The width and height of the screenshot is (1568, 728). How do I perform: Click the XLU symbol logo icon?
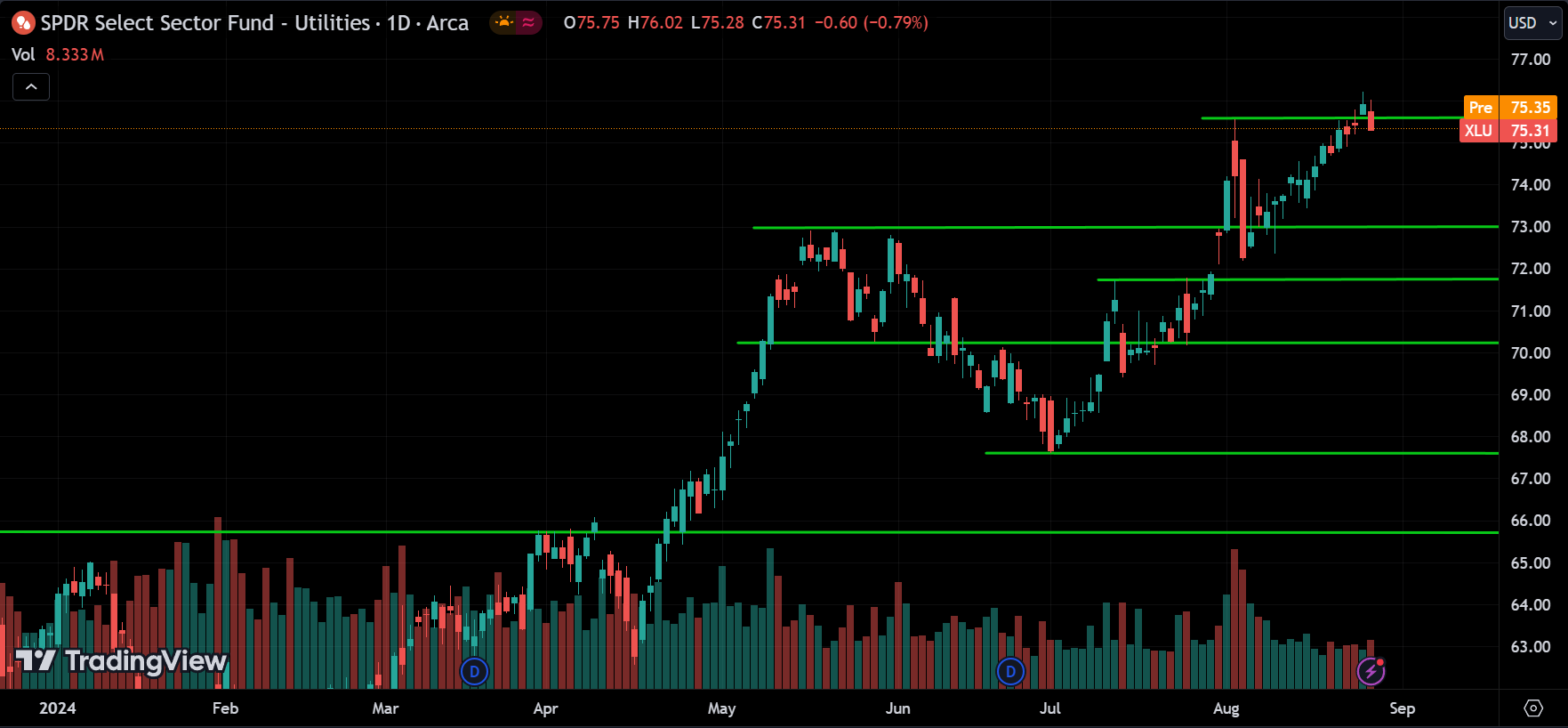23,23
